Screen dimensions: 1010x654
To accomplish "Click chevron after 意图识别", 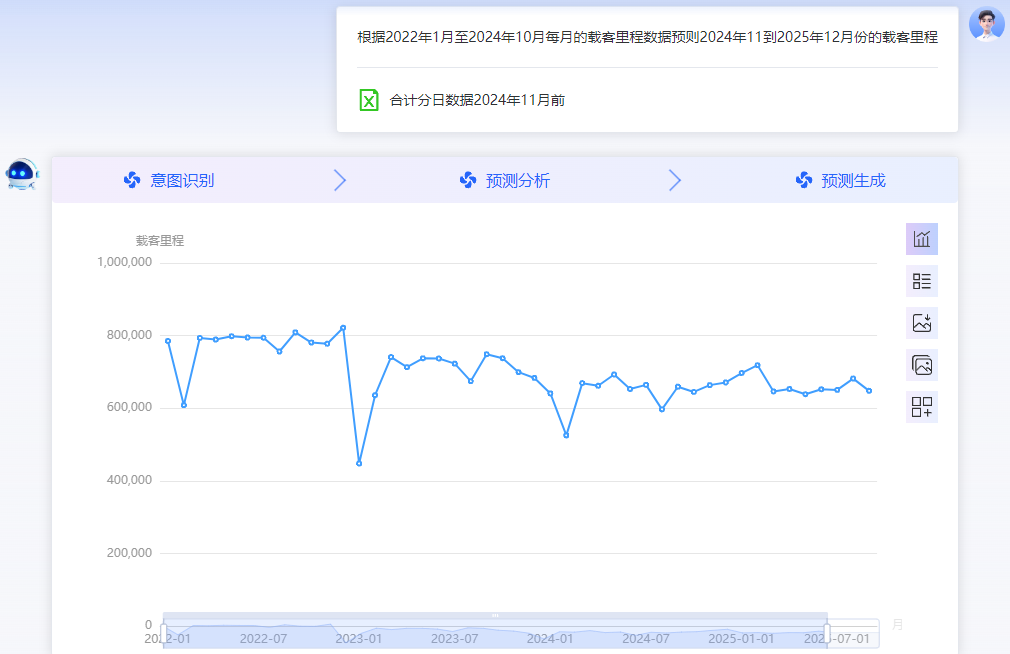I will pyautogui.click(x=340, y=180).
